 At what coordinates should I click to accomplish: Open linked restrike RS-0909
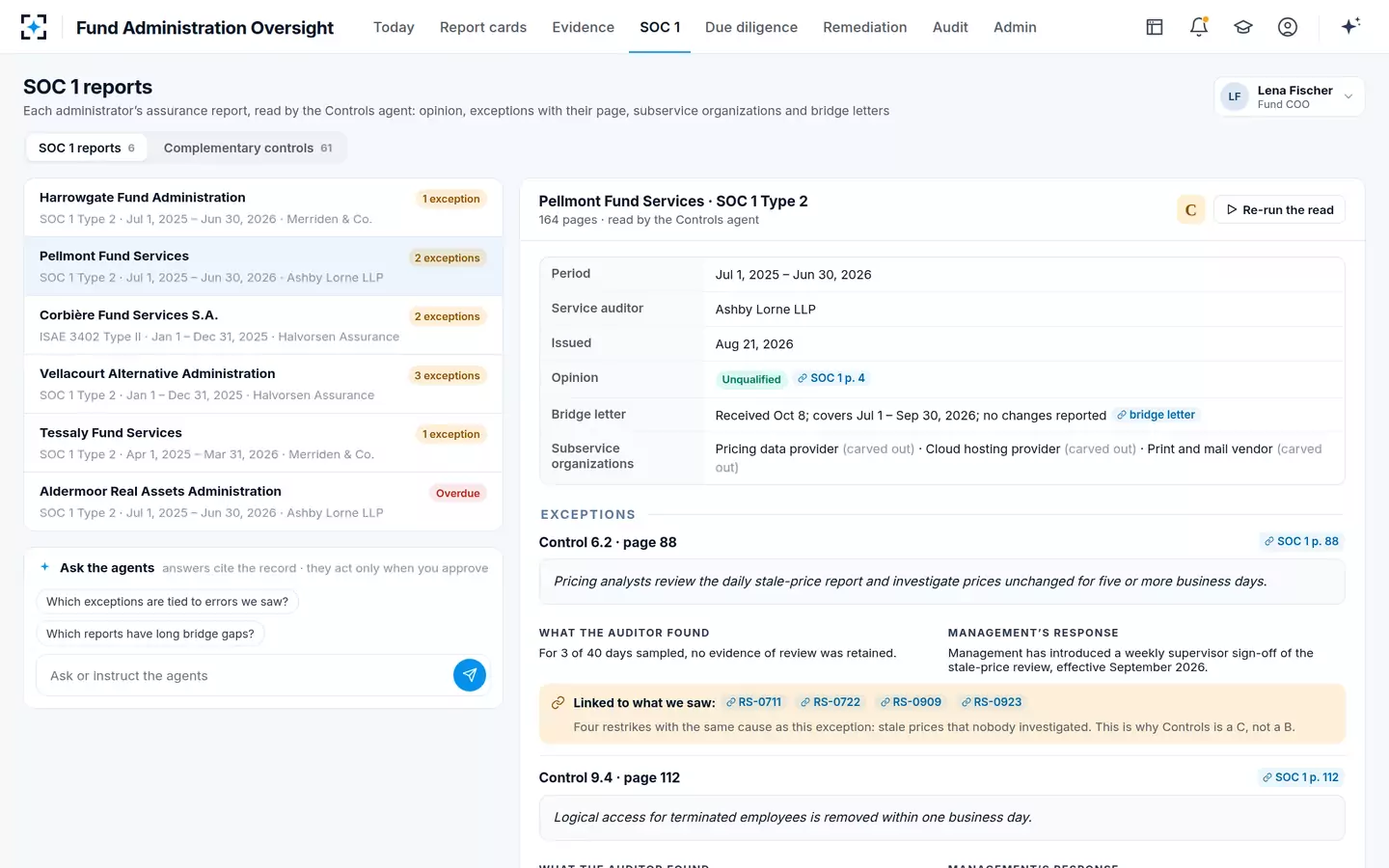pyautogui.click(x=911, y=702)
